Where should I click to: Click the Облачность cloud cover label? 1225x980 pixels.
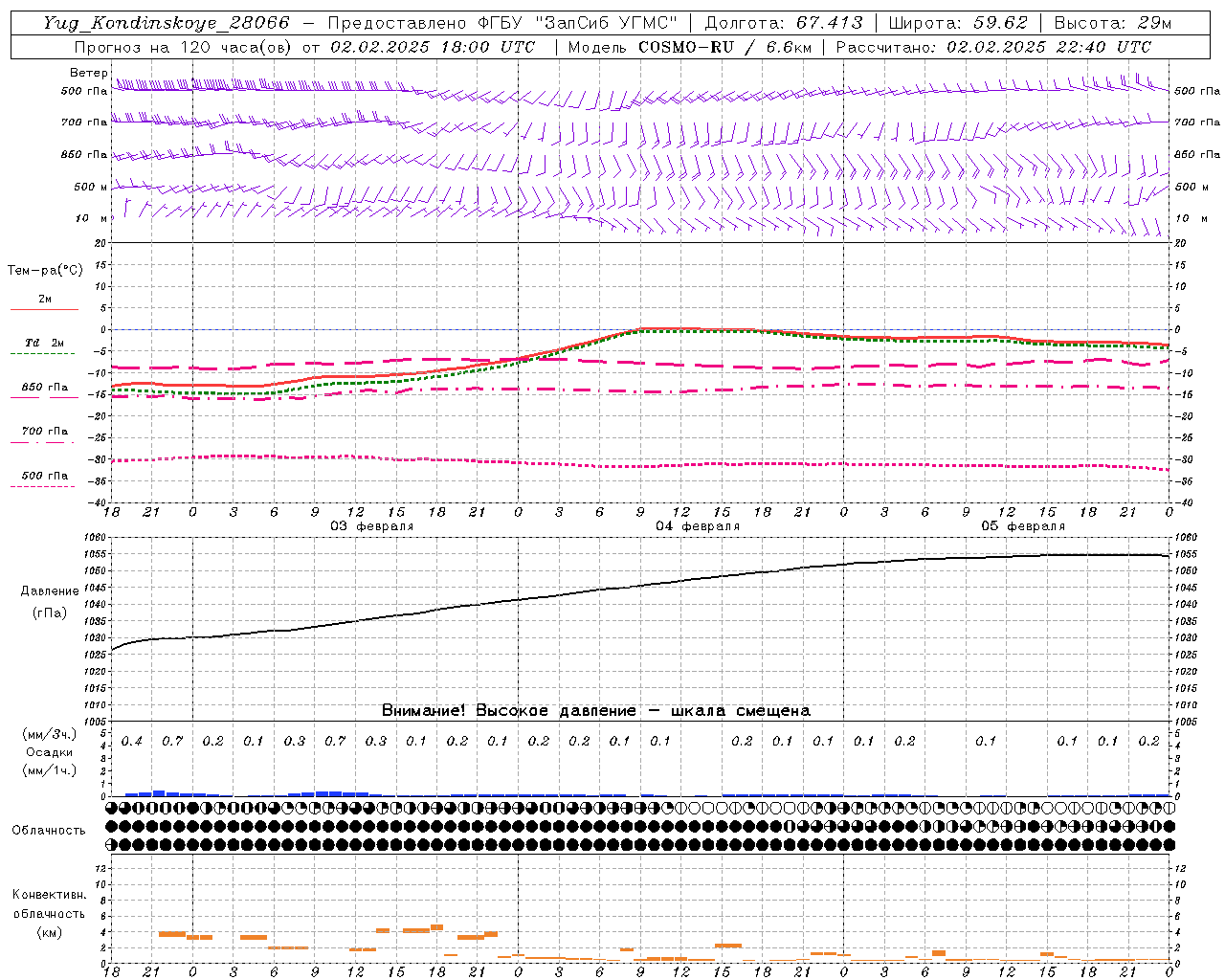48,831
